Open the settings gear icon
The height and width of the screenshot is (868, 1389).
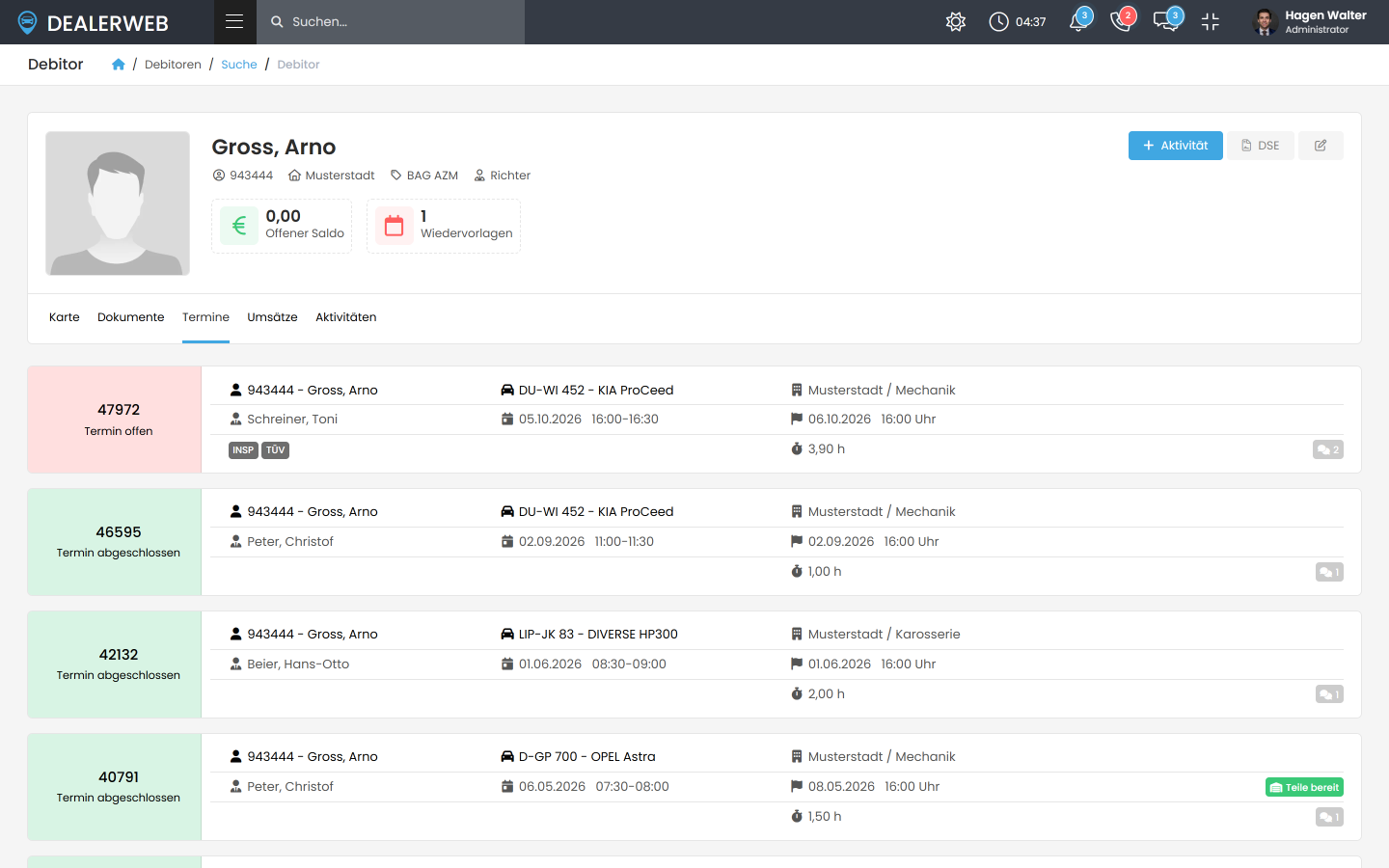coord(956,21)
